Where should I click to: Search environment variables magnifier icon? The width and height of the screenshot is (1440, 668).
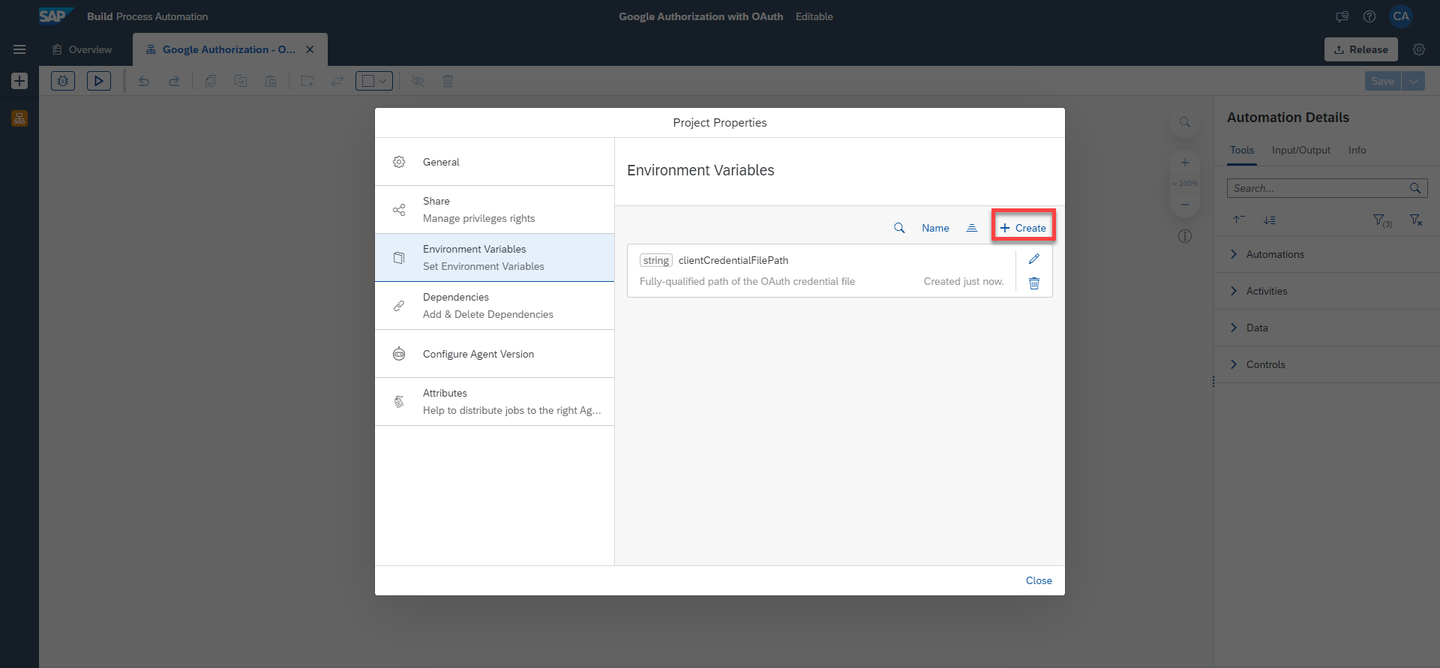tap(899, 228)
